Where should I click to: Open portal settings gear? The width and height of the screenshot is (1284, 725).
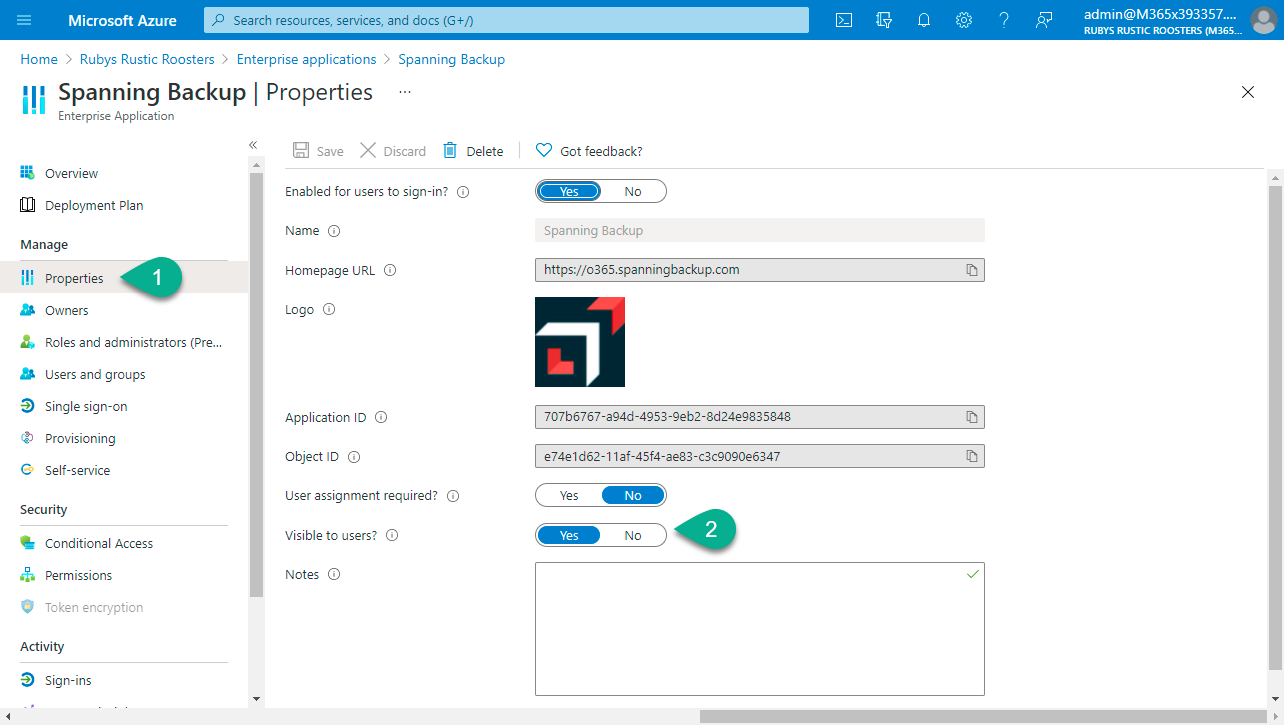tap(964, 20)
